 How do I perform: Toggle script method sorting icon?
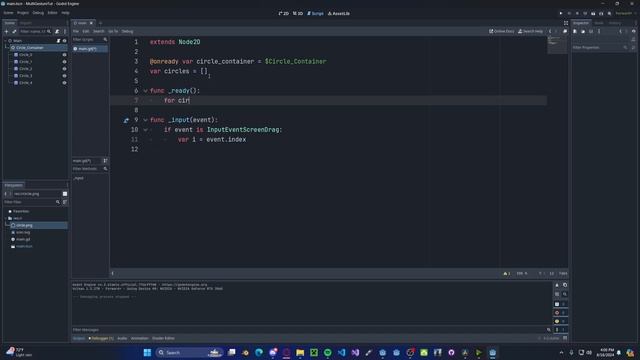point(105,161)
